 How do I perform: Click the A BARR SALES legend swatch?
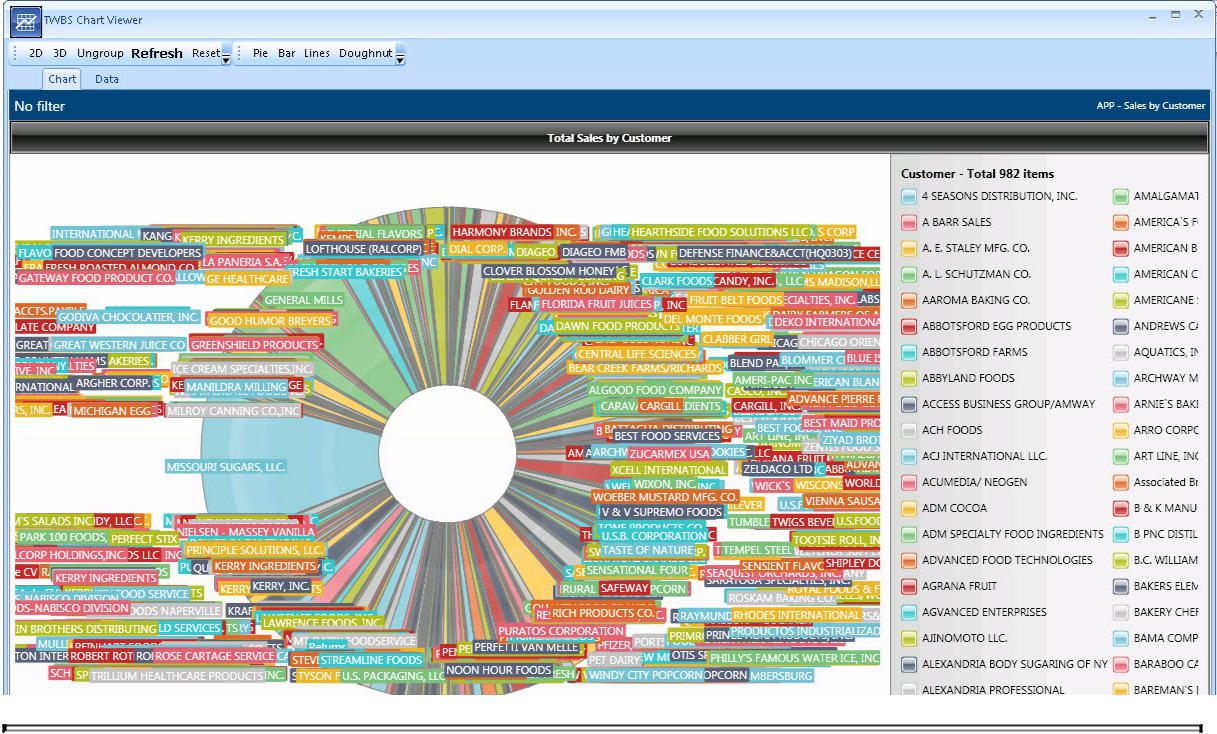[x=909, y=222]
